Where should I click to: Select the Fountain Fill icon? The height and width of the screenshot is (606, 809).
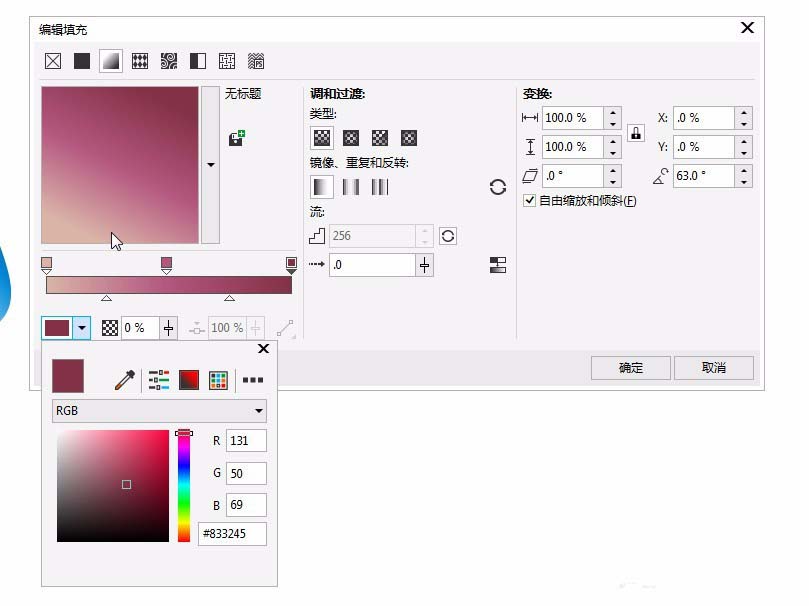(111, 61)
